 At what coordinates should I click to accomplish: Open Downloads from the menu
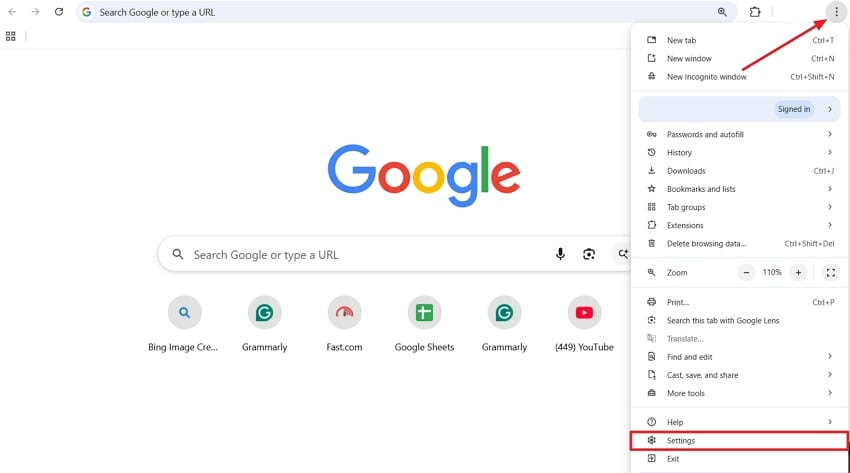tap(739, 171)
